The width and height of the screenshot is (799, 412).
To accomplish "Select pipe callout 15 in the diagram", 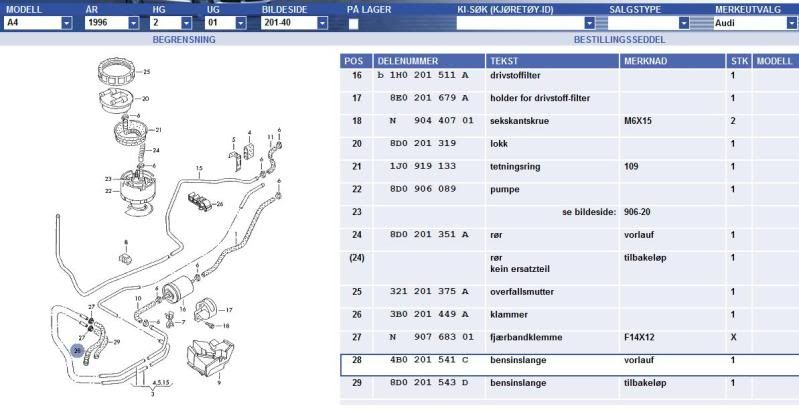I will [199, 168].
